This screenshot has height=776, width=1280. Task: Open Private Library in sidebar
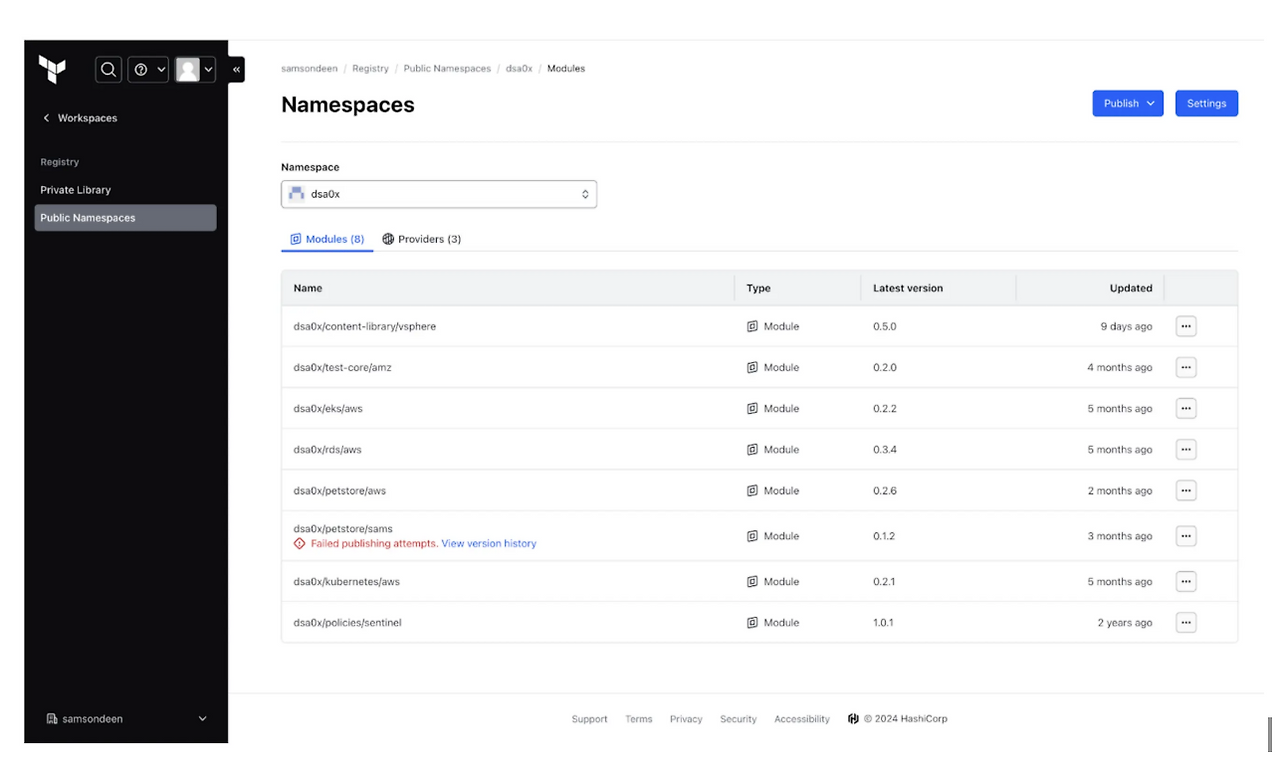point(76,190)
